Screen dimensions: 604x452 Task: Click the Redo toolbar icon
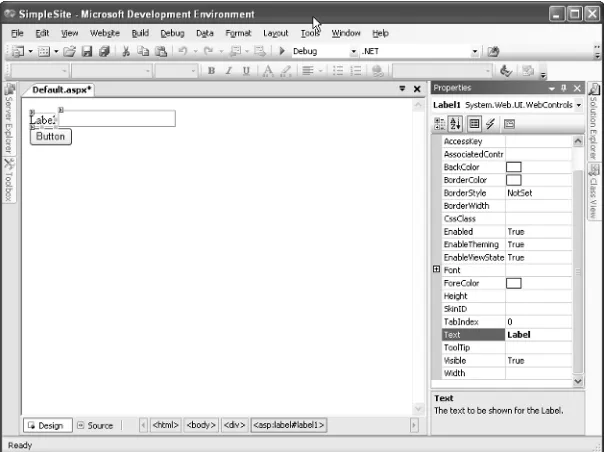pyautogui.click(x=208, y=51)
